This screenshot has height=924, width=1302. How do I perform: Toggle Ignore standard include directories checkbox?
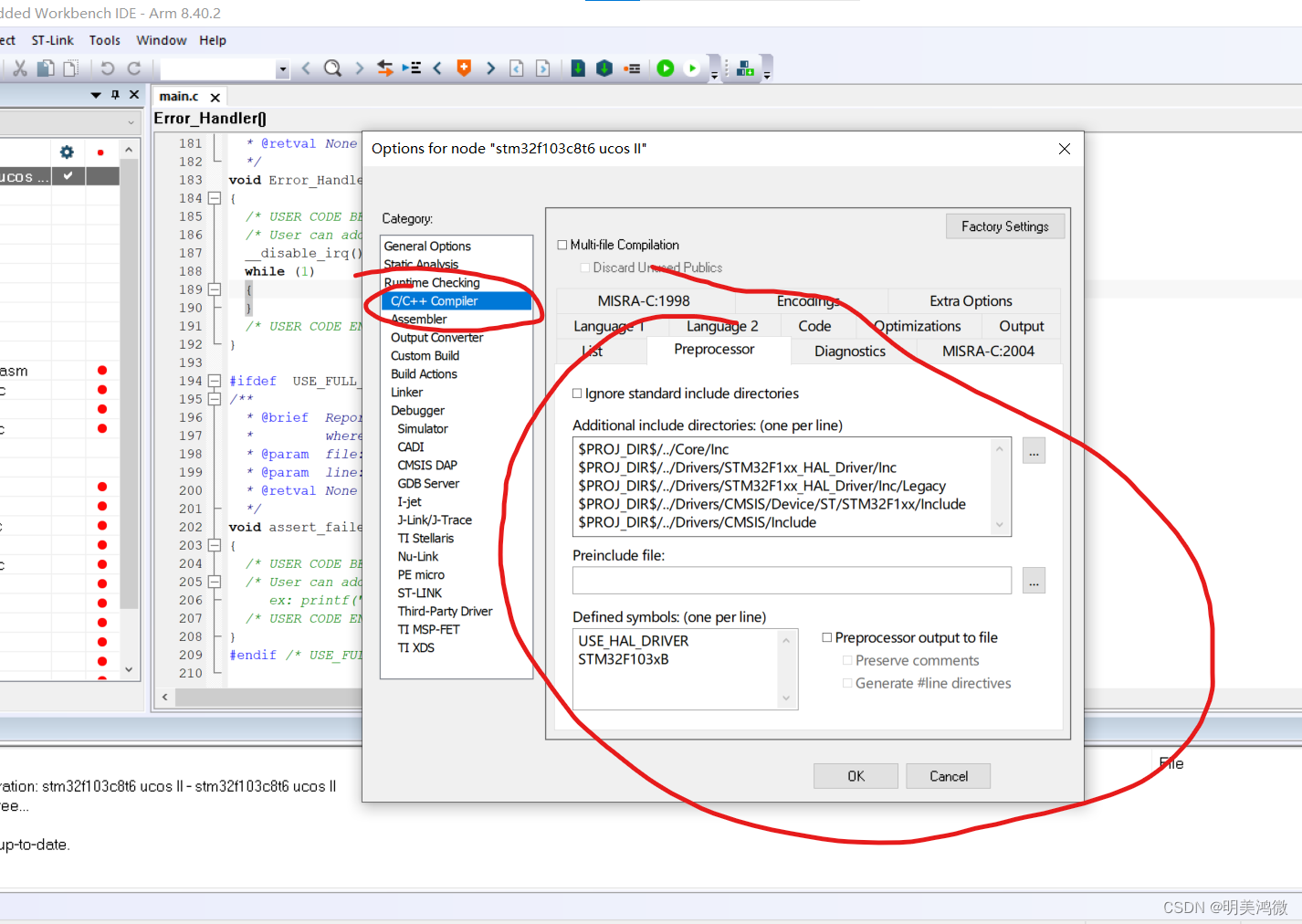coord(577,394)
